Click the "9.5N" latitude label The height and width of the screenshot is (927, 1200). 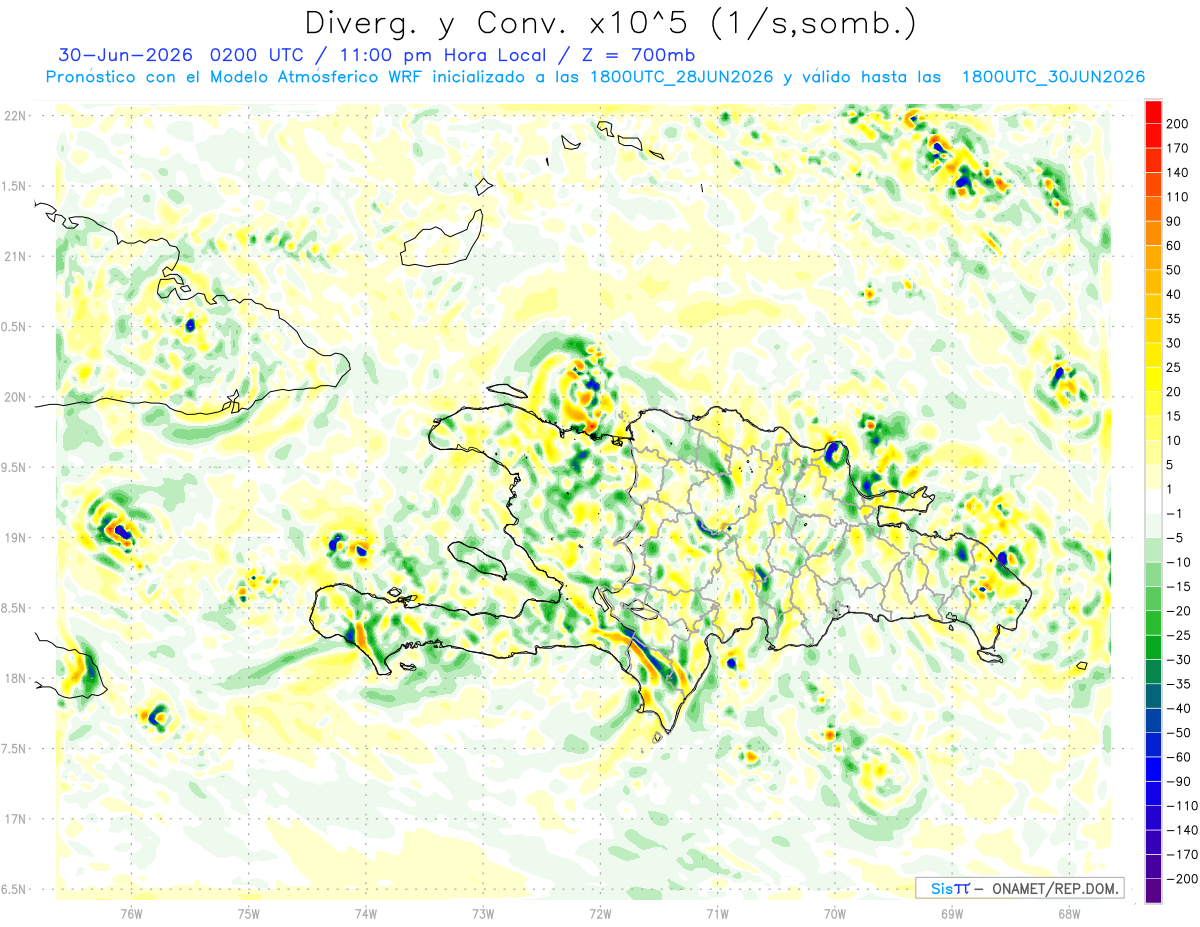pos(15,467)
